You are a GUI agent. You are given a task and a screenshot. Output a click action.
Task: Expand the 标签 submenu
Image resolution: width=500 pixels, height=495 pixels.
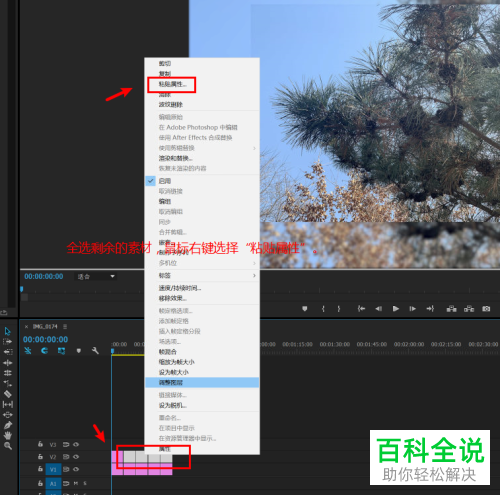click(x=202, y=276)
